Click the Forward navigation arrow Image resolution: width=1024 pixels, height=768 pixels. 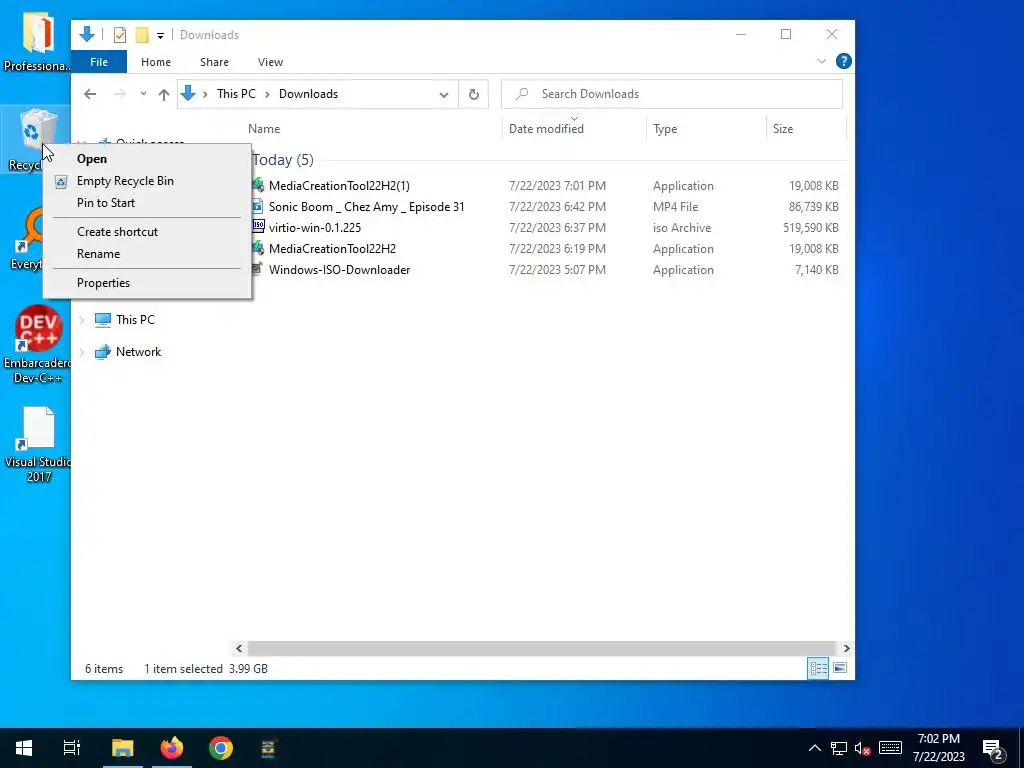tap(120, 94)
